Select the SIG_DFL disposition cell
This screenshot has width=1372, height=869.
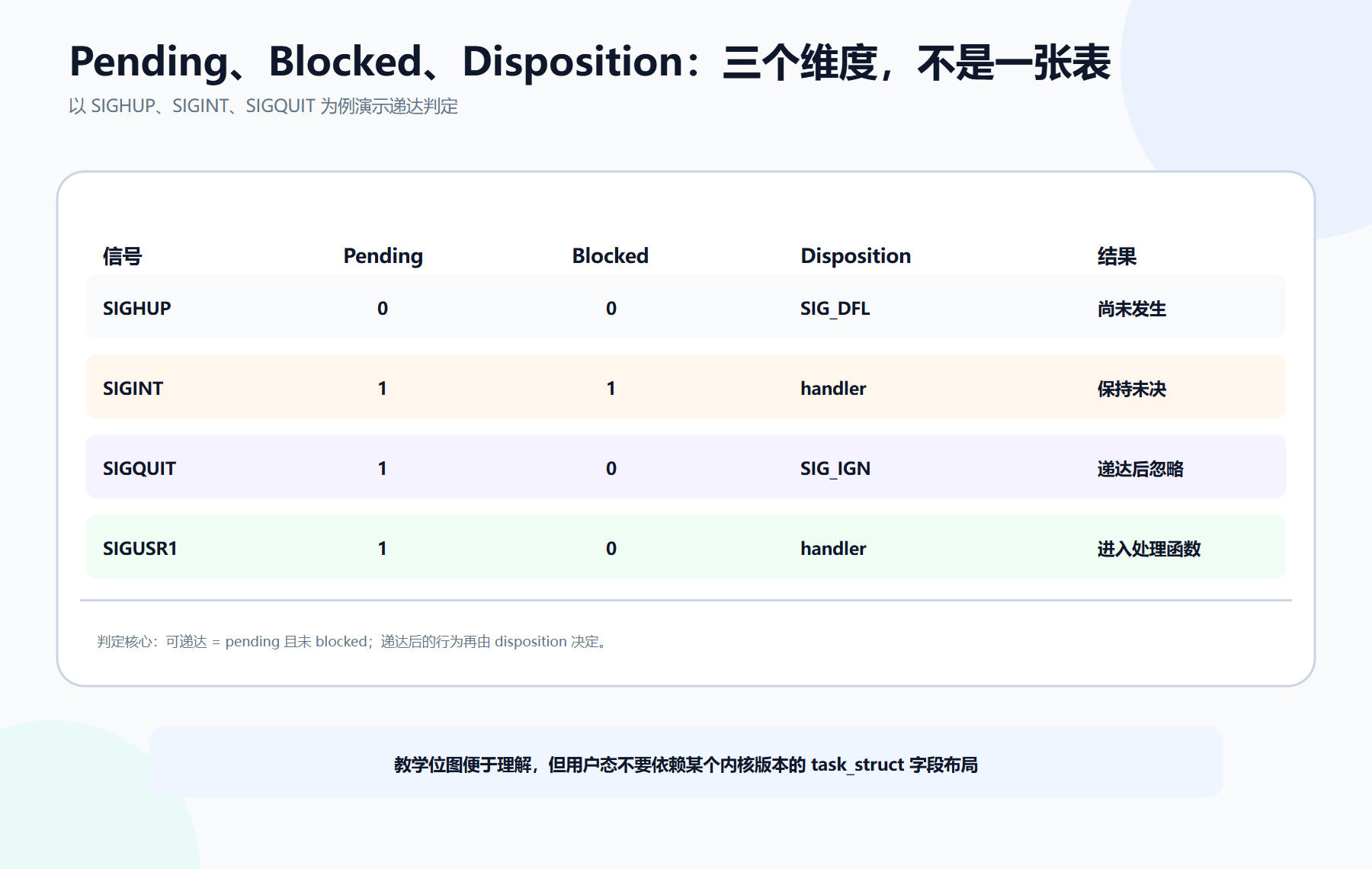pyautogui.click(x=835, y=309)
